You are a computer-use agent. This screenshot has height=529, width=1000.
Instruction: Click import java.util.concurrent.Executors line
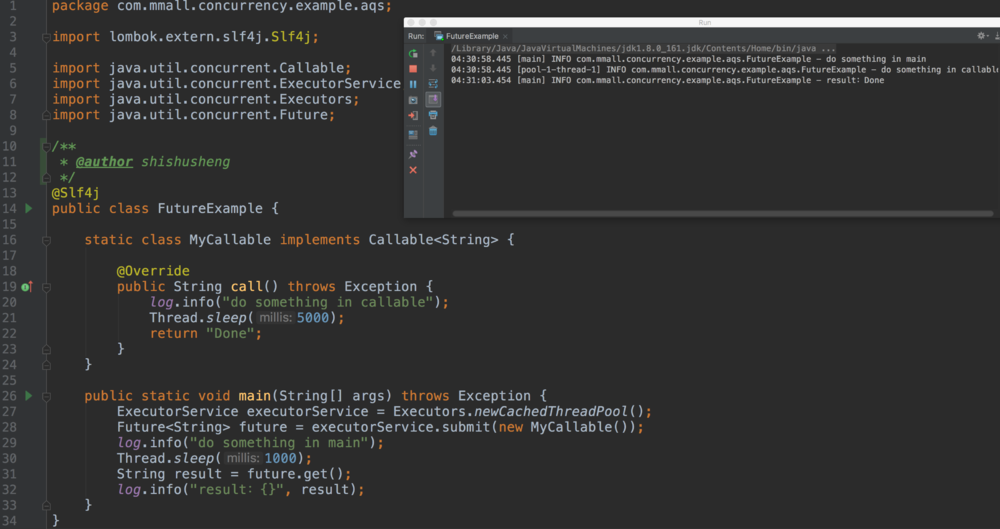(205, 100)
